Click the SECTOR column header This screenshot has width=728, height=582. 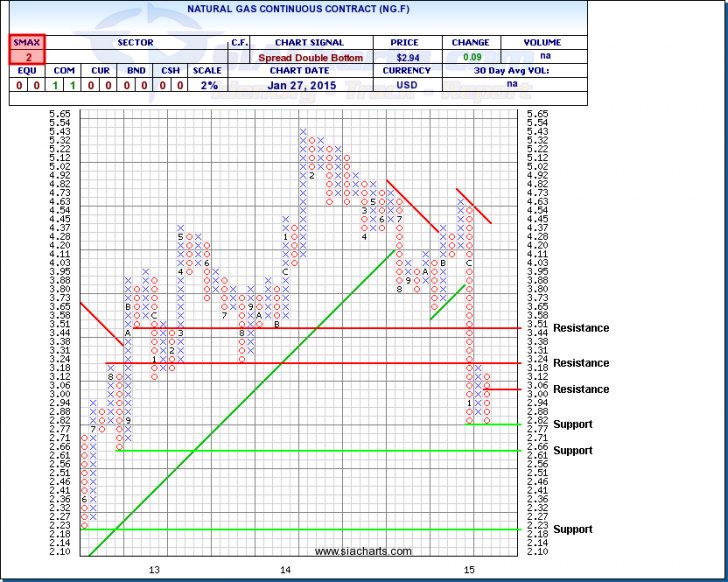pos(133,43)
